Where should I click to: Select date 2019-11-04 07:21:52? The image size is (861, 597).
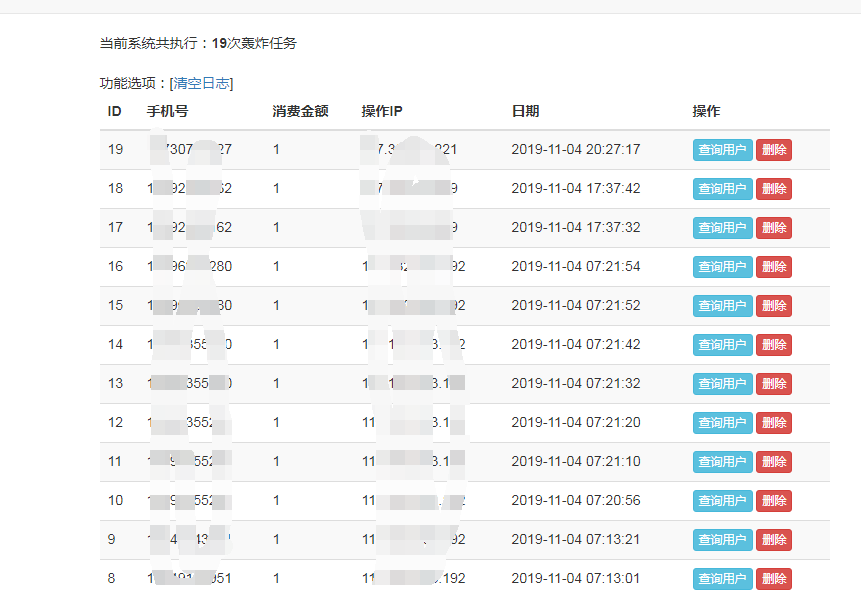click(575, 305)
